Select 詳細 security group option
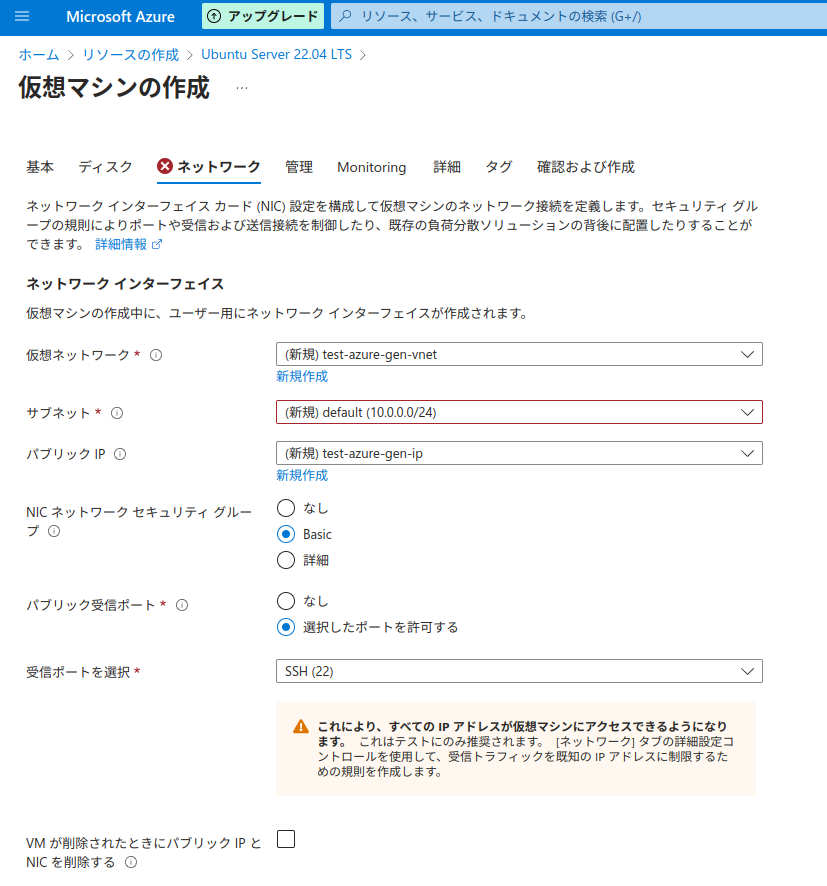The width and height of the screenshot is (827, 886). click(x=286, y=560)
